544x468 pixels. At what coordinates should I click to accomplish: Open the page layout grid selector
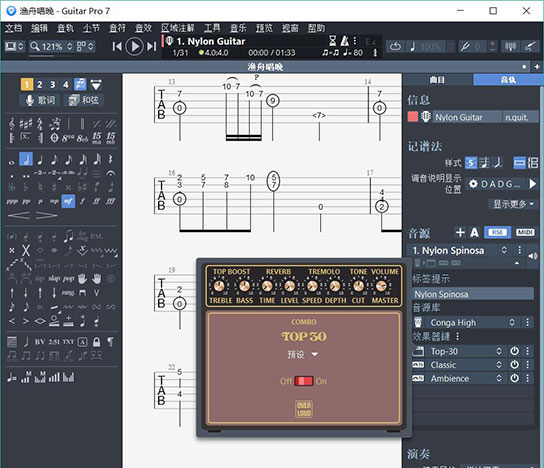click(x=85, y=46)
